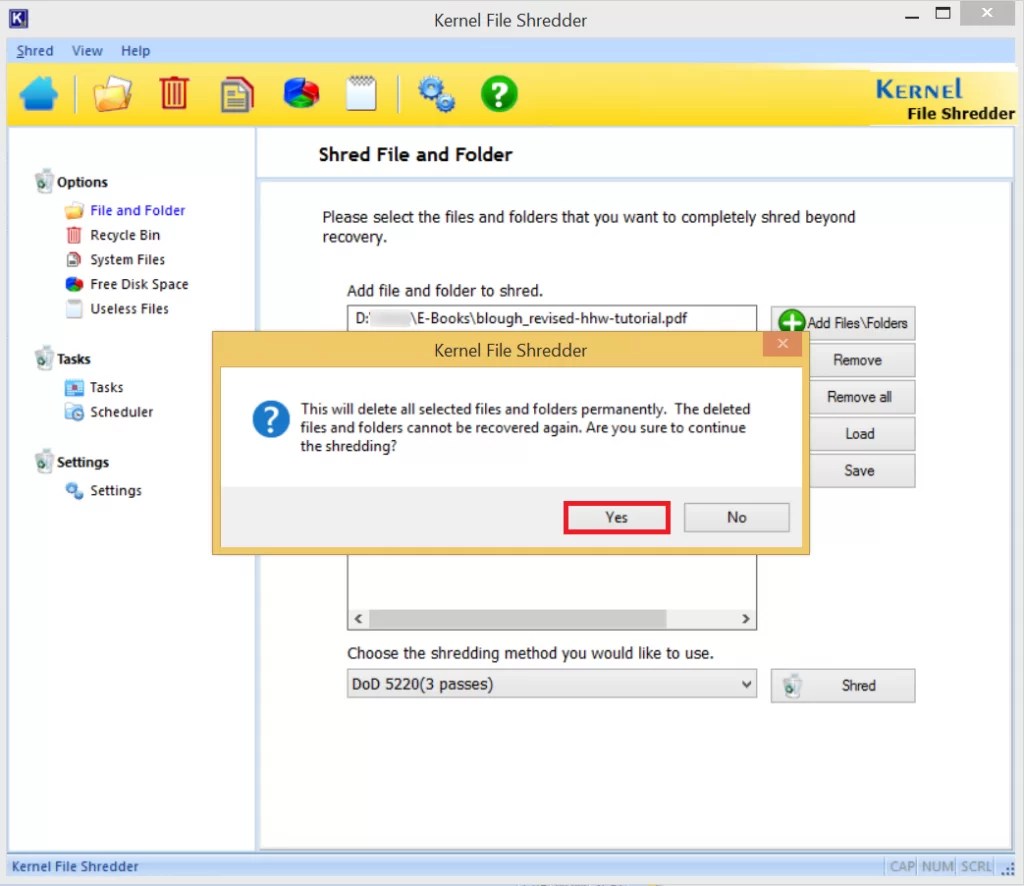Close the confirmation dialog with its X button
1024x886 pixels.
click(x=782, y=344)
